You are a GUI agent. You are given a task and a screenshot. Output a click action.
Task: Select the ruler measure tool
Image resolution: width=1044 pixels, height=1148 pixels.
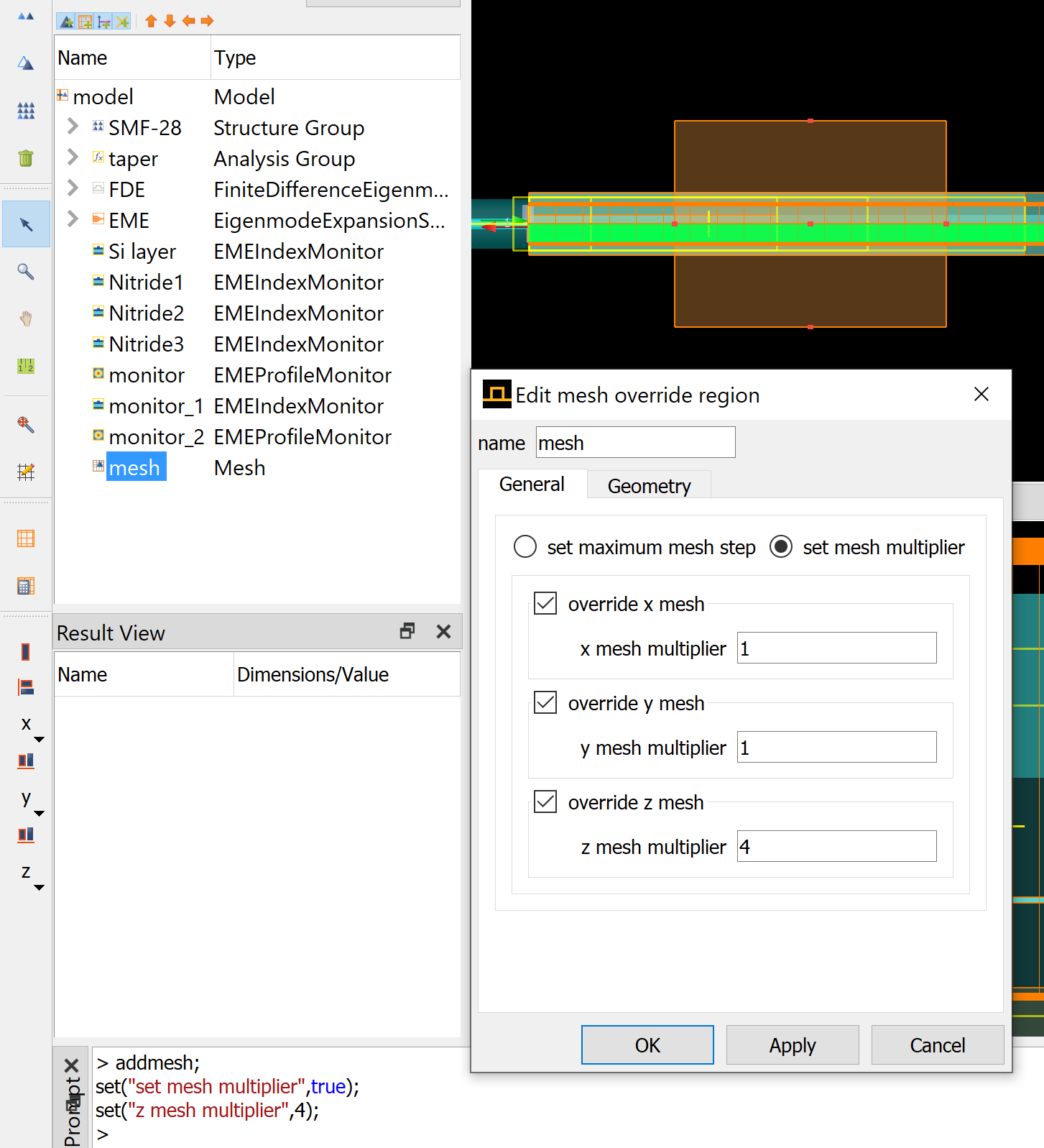(x=26, y=366)
